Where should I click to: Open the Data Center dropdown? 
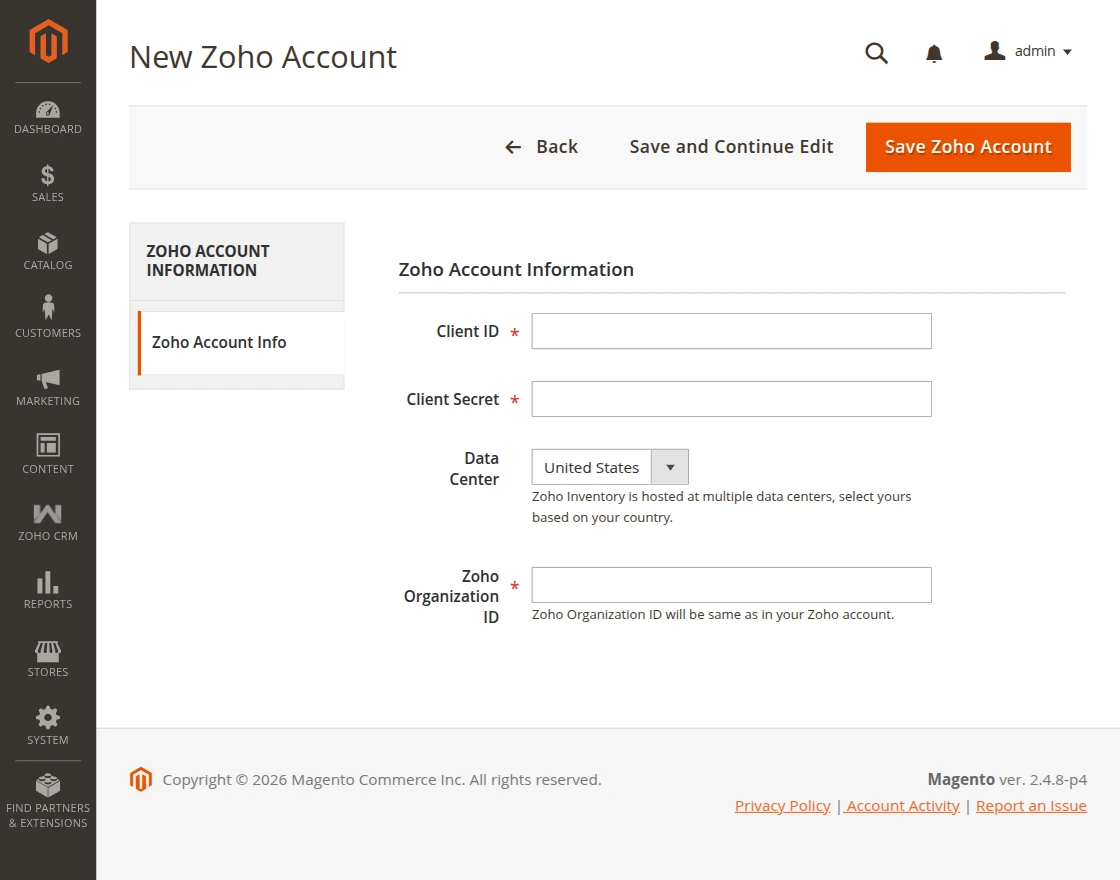point(610,468)
